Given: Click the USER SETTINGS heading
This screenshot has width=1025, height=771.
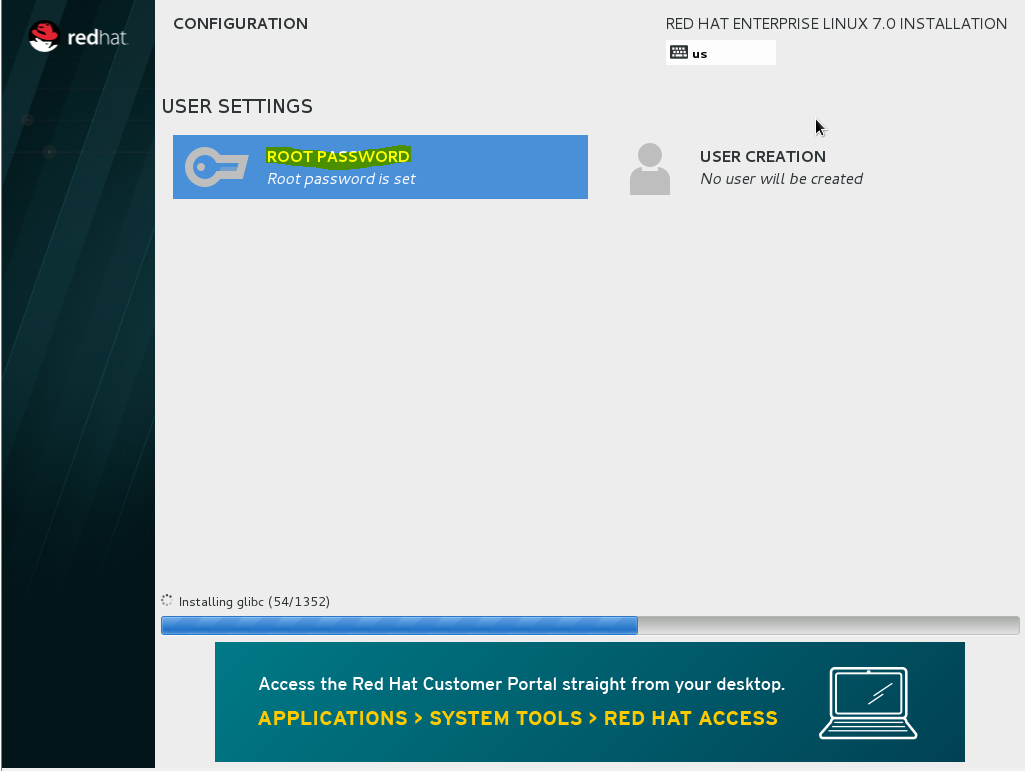Looking at the screenshot, I should 237,106.
